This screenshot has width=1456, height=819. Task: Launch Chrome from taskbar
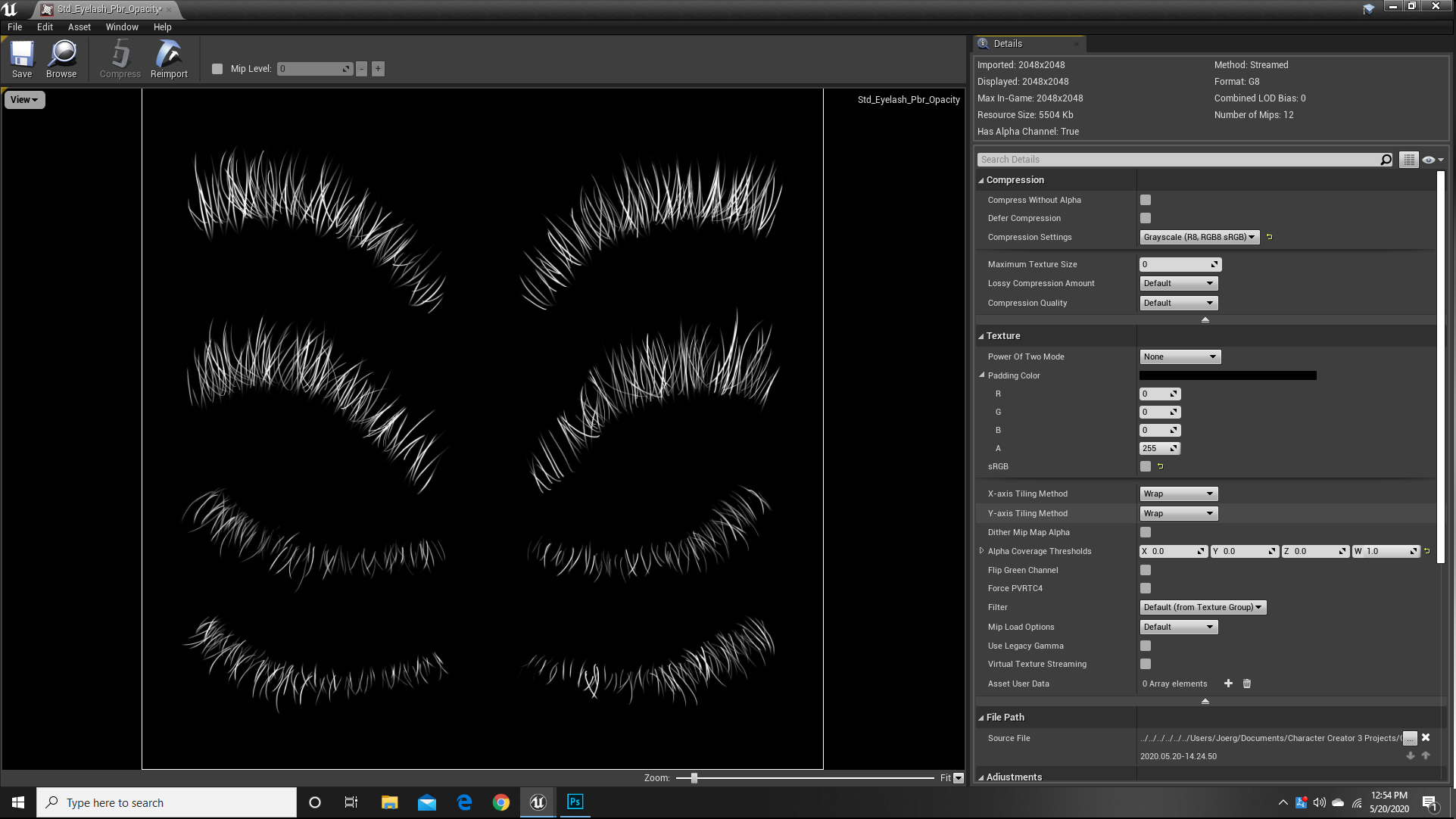point(501,802)
